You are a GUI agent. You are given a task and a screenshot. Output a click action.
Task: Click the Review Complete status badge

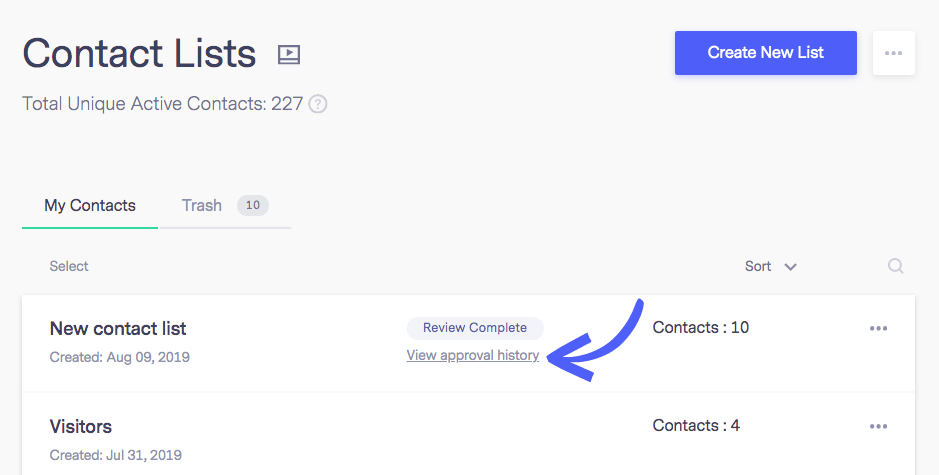click(x=475, y=328)
